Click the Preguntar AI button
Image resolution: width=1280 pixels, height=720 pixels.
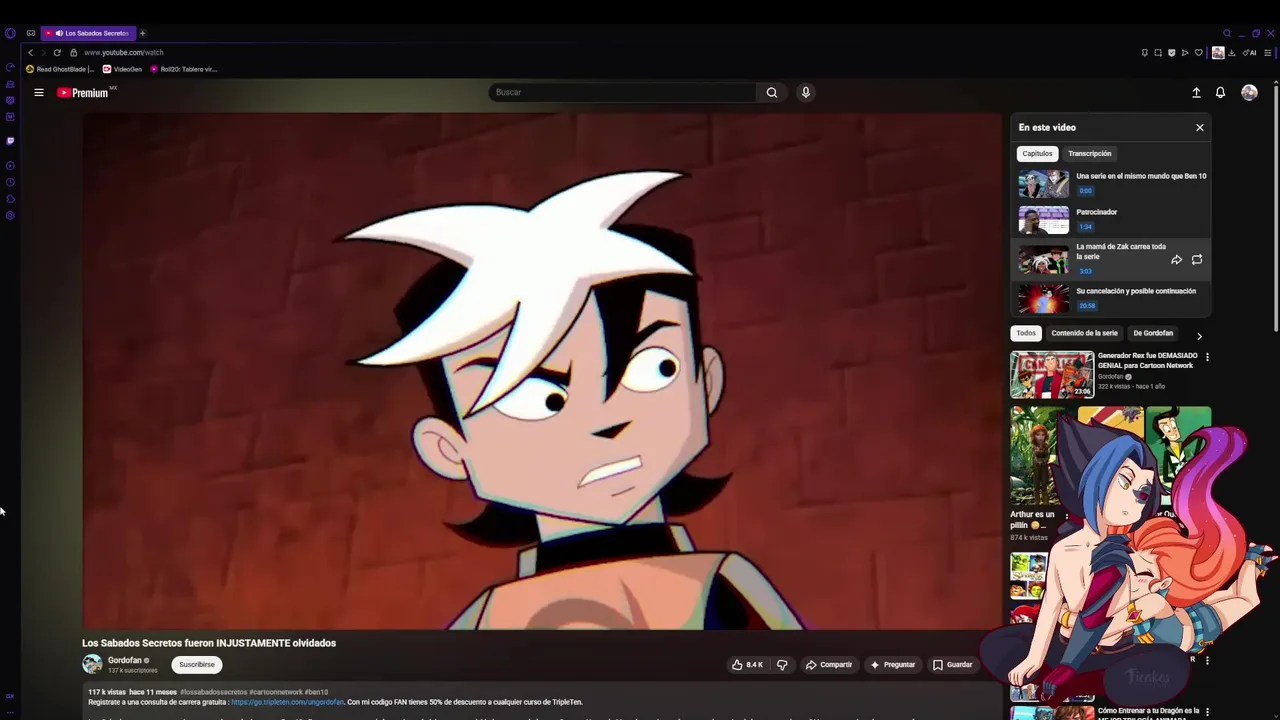coord(893,664)
